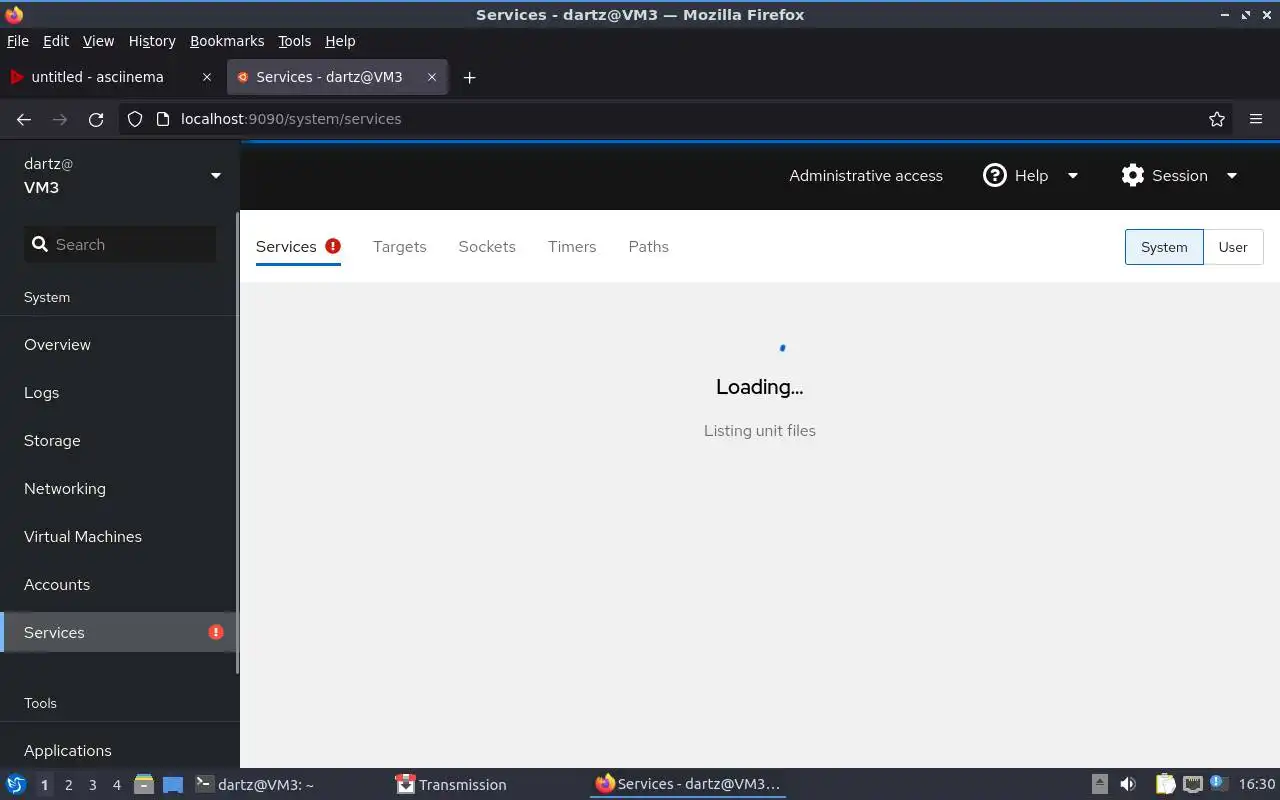The height and width of the screenshot is (800, 1280).
Task: Open Storage in the sidebar
Action: pos(120,441)
